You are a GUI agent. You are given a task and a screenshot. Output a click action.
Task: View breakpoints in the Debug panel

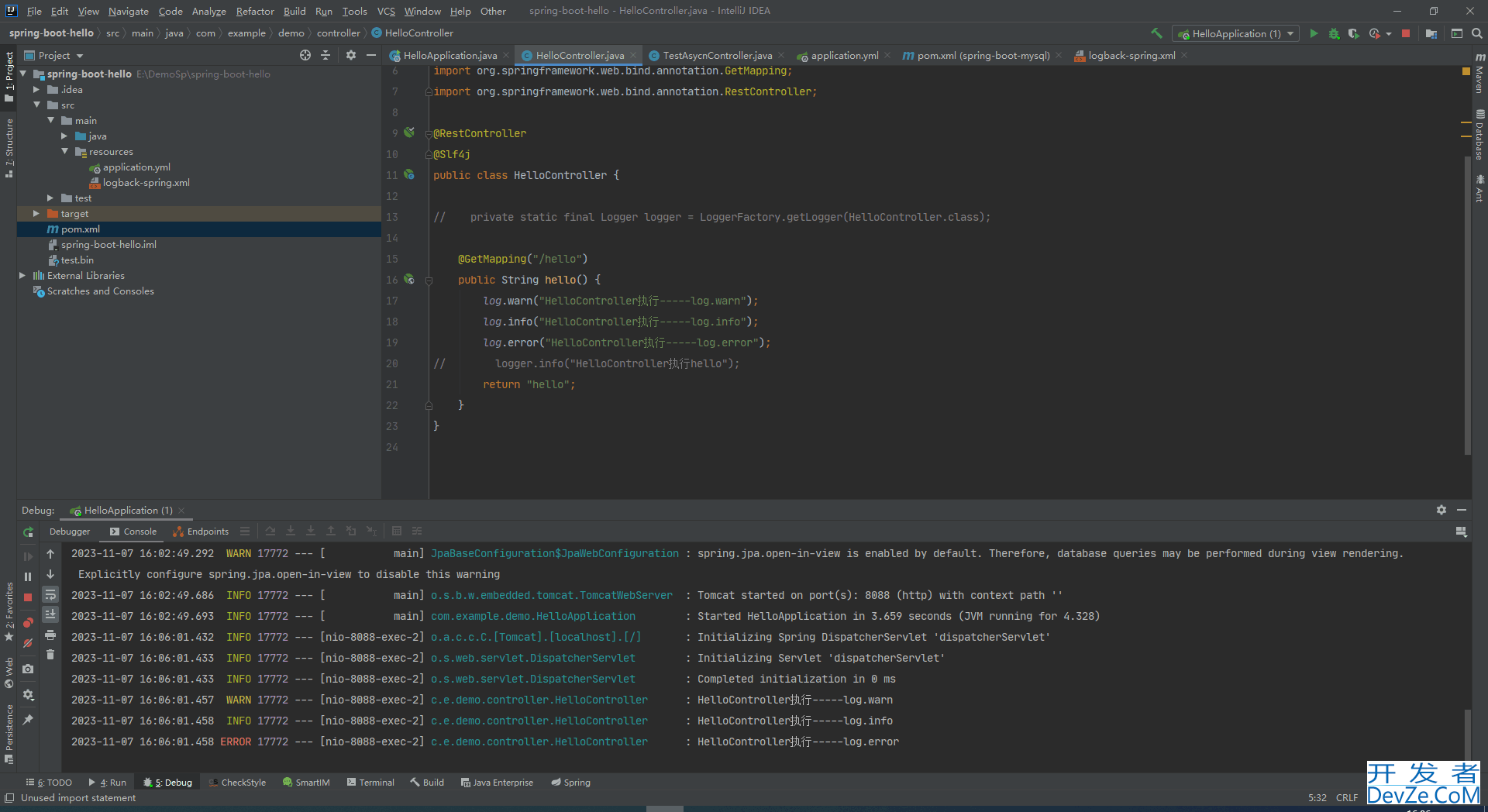[x=28, y=622]
